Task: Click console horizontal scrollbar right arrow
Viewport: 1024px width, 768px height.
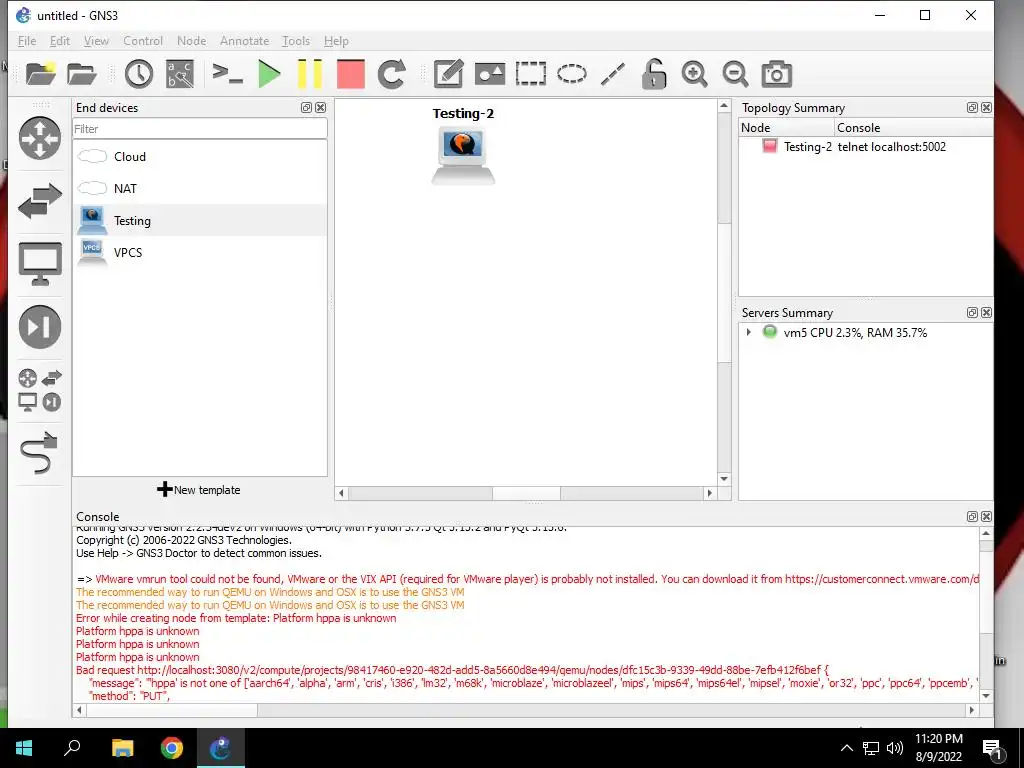Action: click(x=972, y=710)
